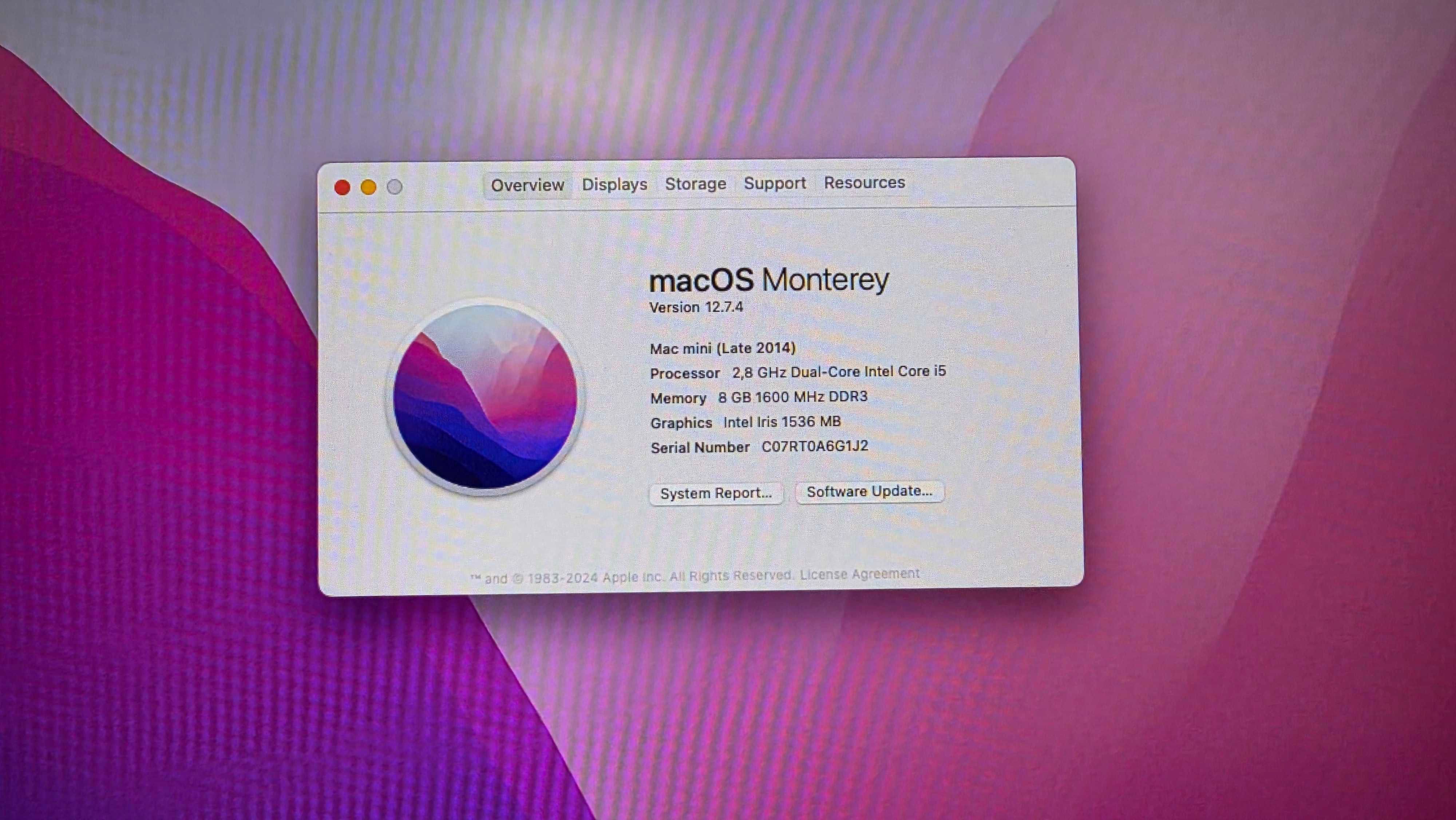Close the About This Mac window
Image resolution: width=1456 pixels, height=820 pixels.
342,187
